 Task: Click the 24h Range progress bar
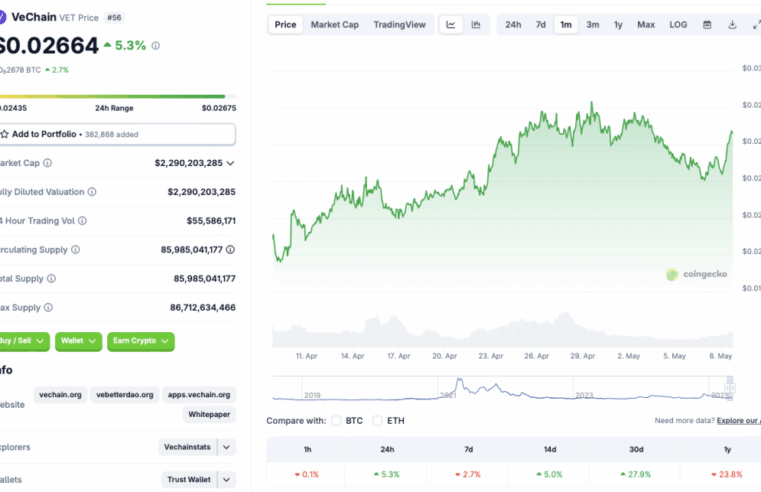[x=118, y=97]
